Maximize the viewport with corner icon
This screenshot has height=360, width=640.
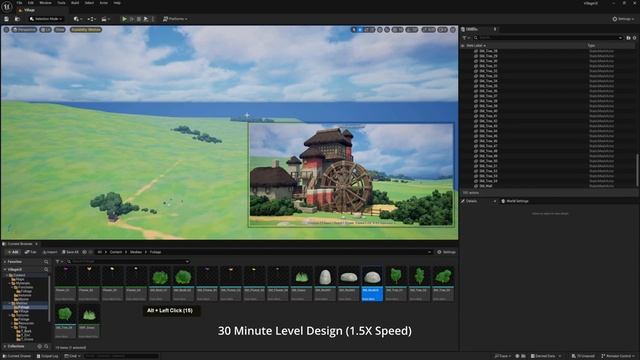click(453, 30)
